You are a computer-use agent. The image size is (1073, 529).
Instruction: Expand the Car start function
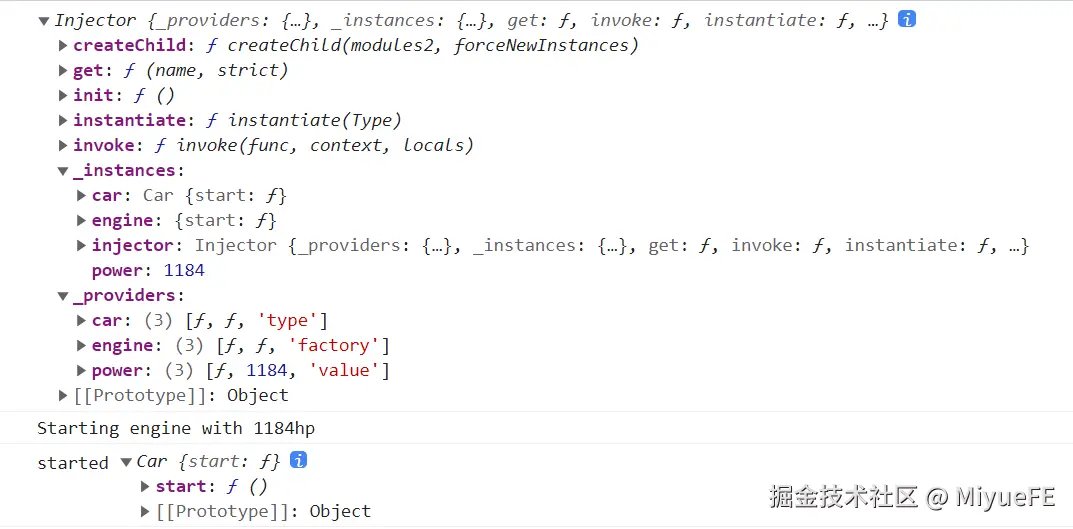tap(146, 486)
